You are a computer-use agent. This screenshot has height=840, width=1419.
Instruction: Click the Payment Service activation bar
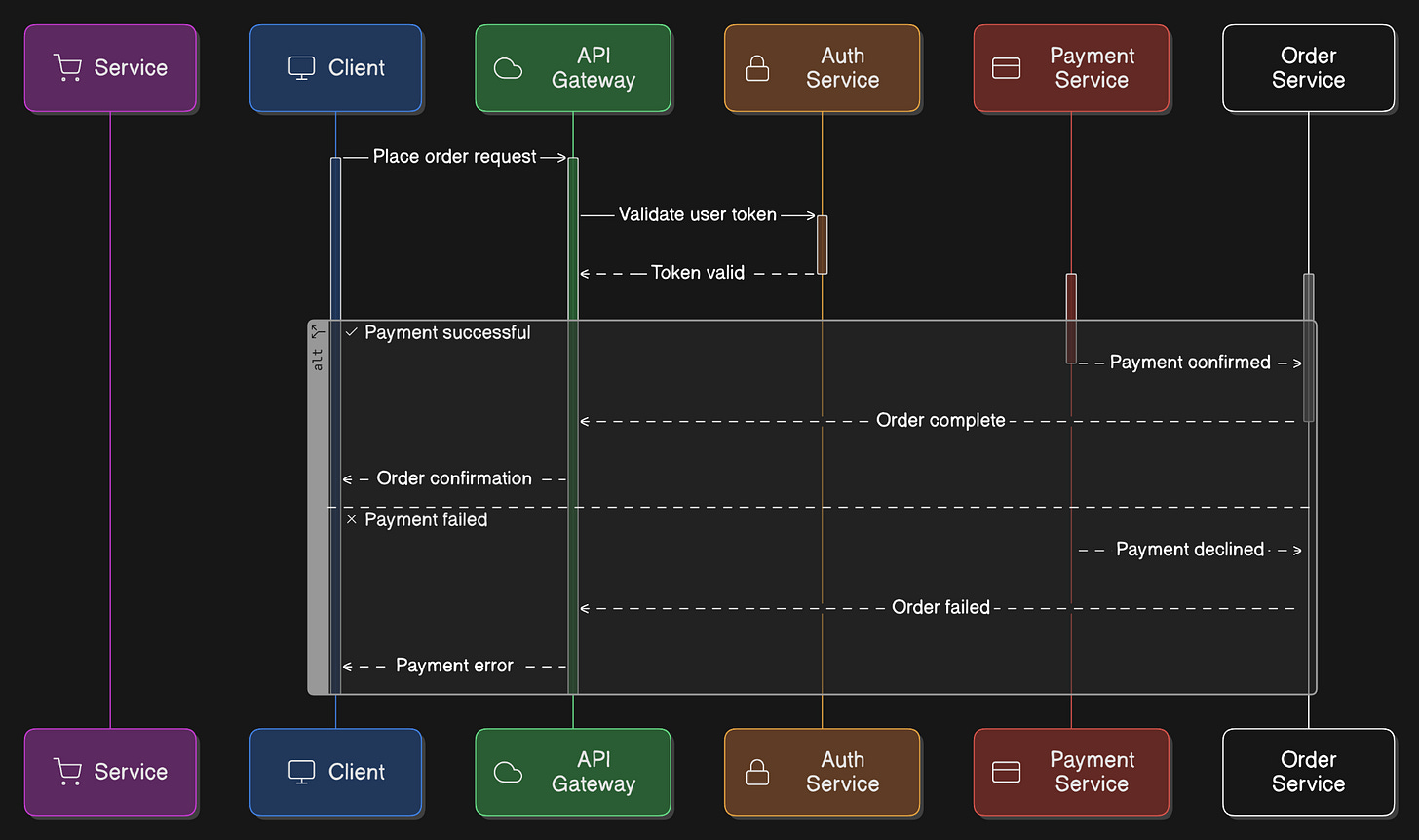pyautogui.click(x=1071, y=319)
